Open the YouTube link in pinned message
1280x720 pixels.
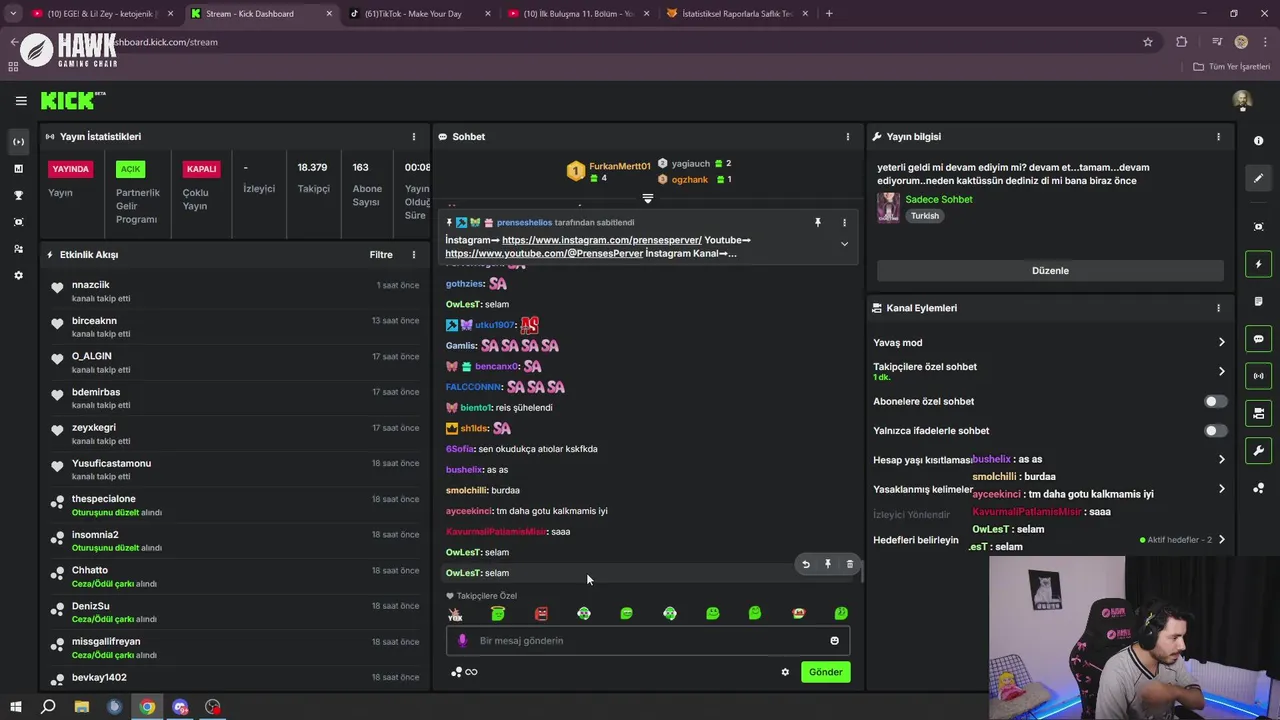(x=544, y=254)
